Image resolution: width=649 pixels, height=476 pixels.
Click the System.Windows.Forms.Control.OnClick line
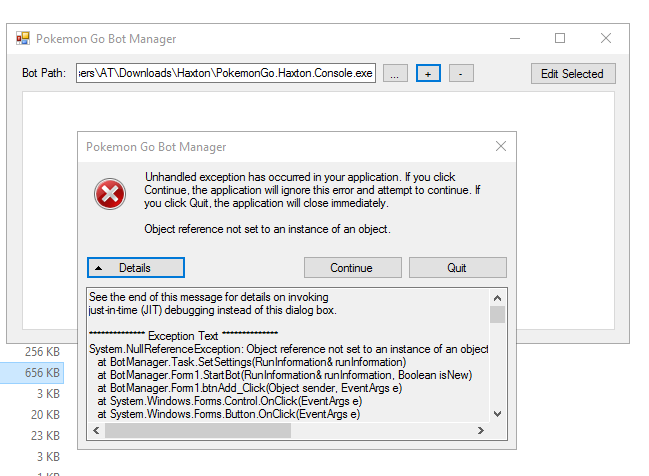pos(230,401)
